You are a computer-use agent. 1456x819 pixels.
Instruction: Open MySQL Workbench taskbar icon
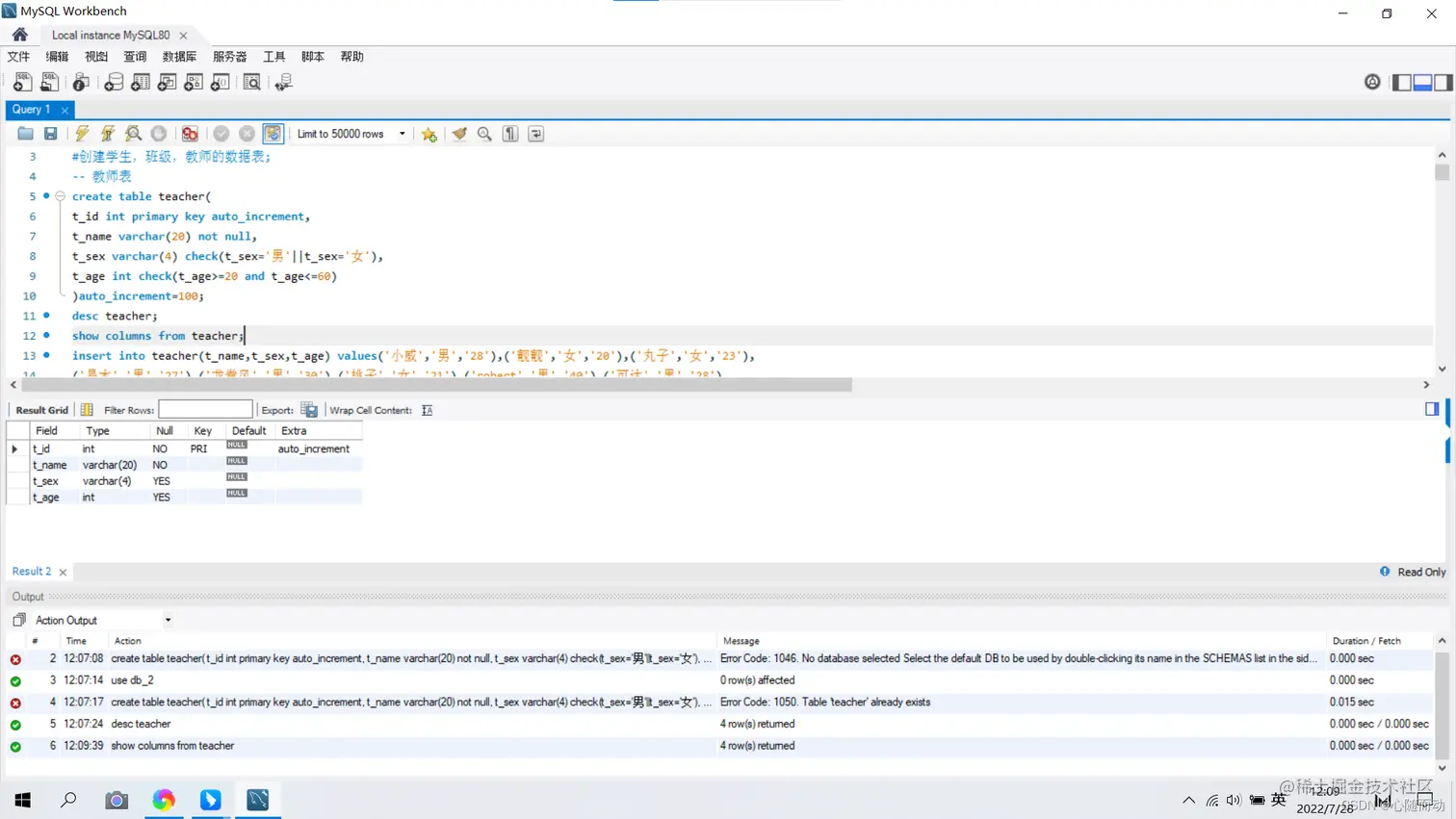257,800
